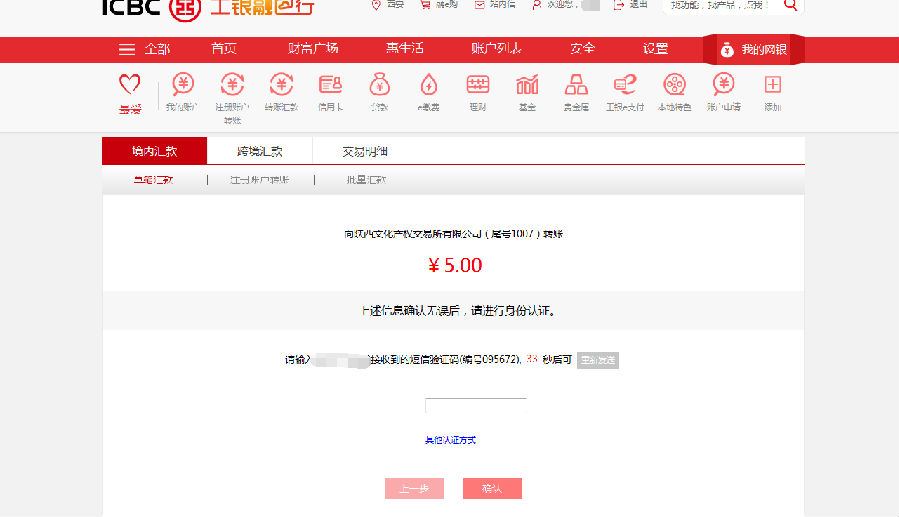
Task: Click the 确认 confirm button
Action: [492, 488]
